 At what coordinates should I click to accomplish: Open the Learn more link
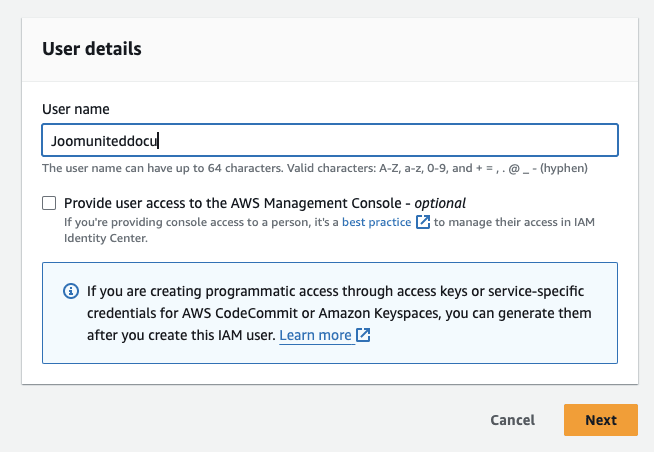pos(315,336)
